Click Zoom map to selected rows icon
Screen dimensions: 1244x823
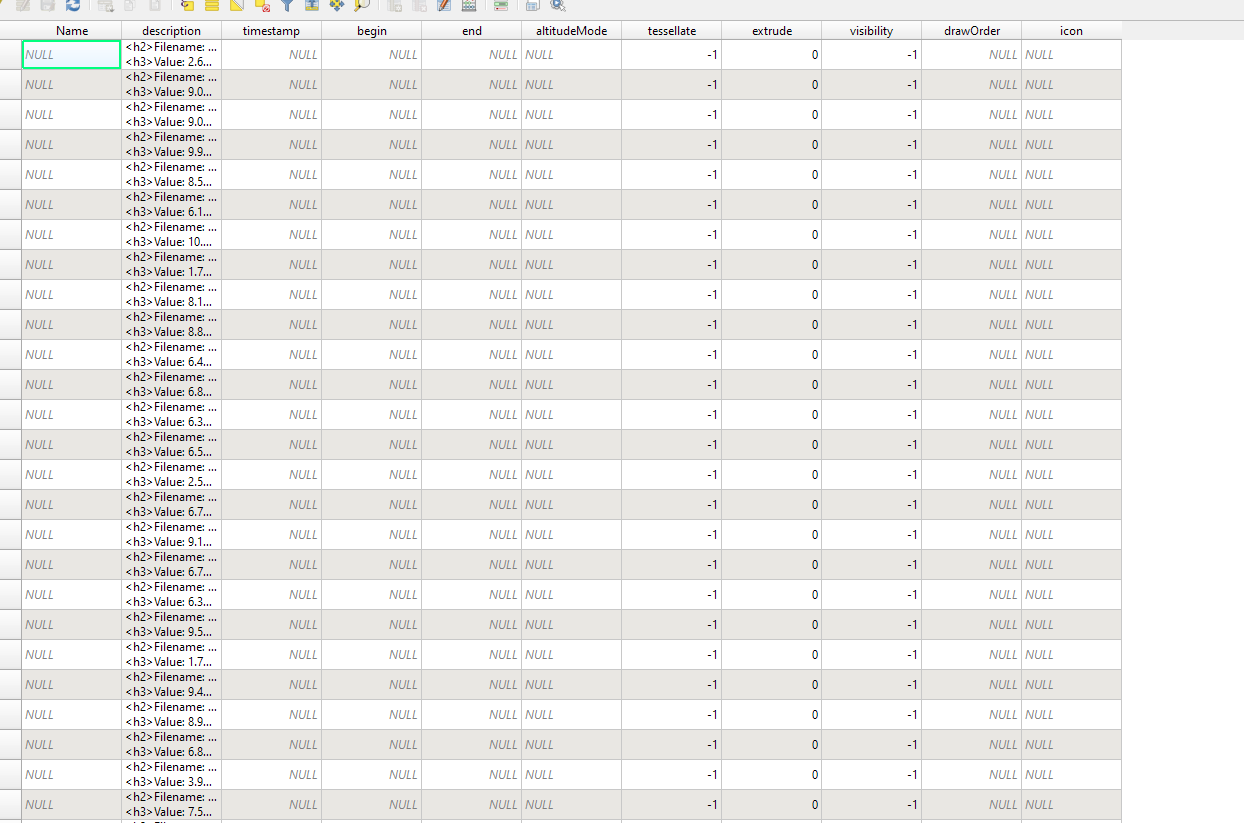pos(361,5)
